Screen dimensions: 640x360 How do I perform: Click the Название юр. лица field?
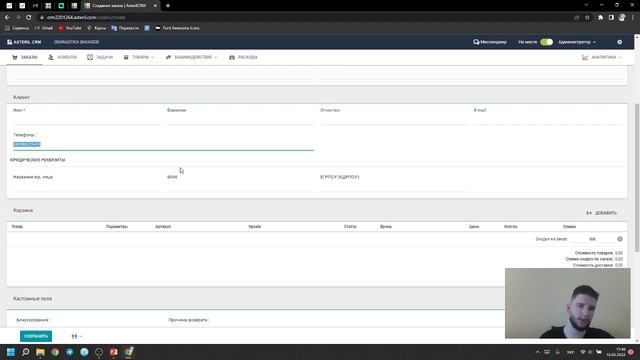click(x=86, y=186)
